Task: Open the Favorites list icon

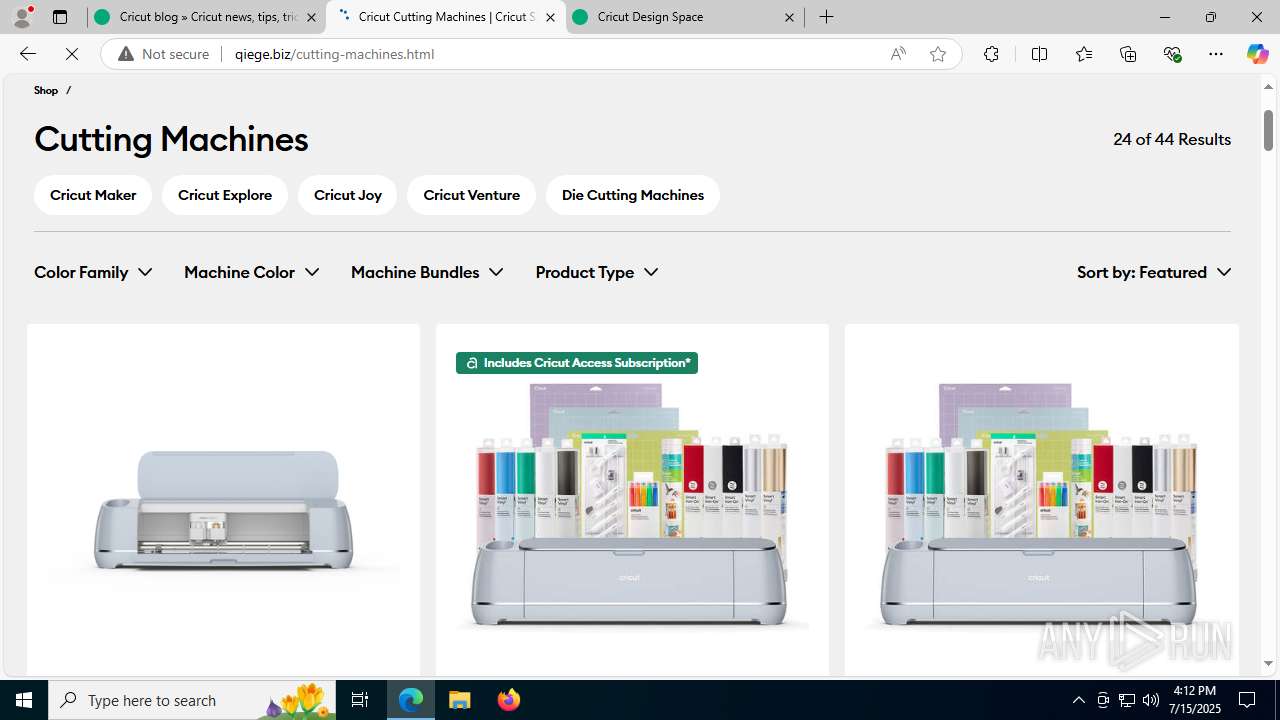Action: point(1083,54)
